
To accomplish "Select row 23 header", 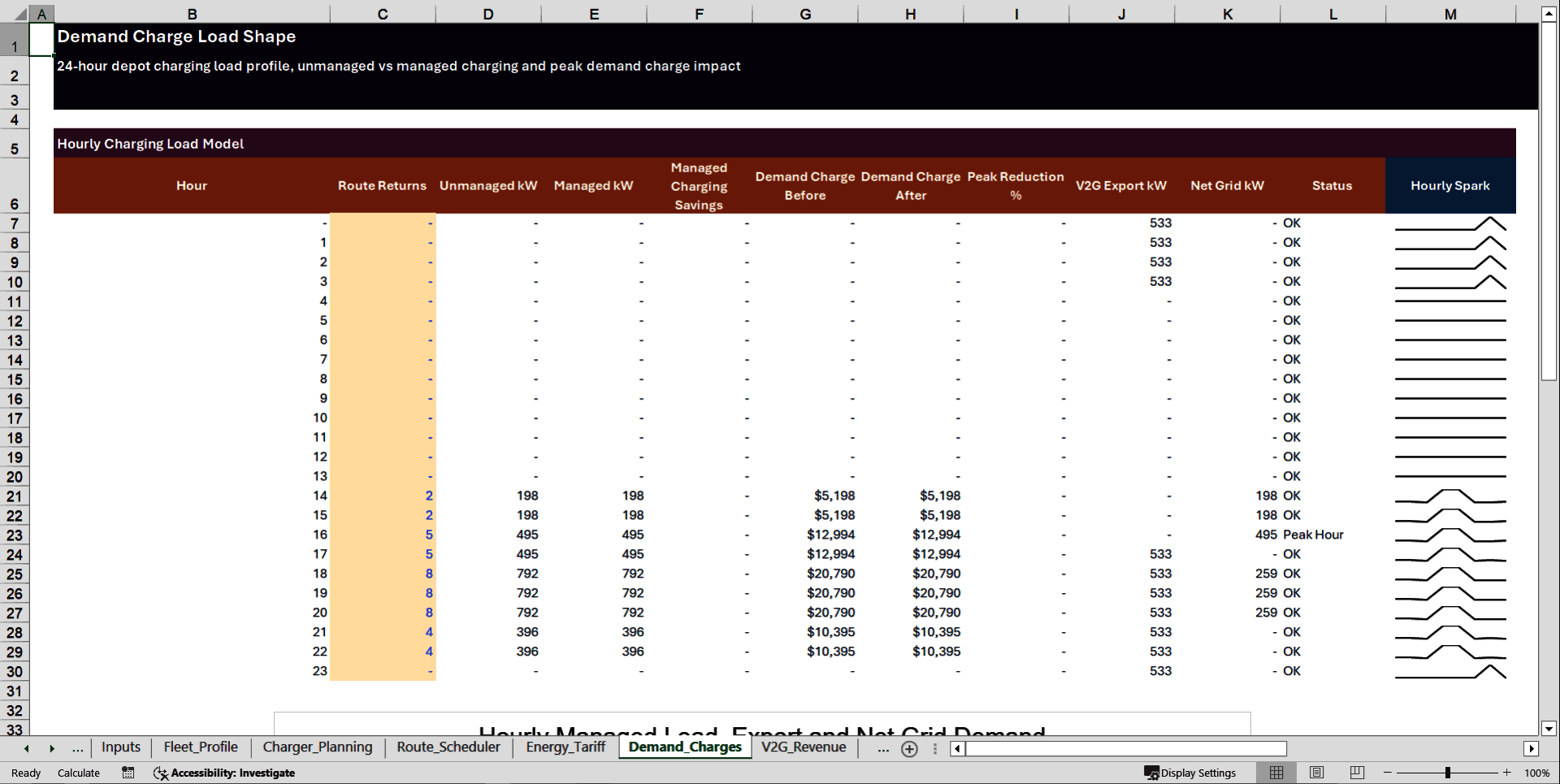I will (x=15, y=535).
